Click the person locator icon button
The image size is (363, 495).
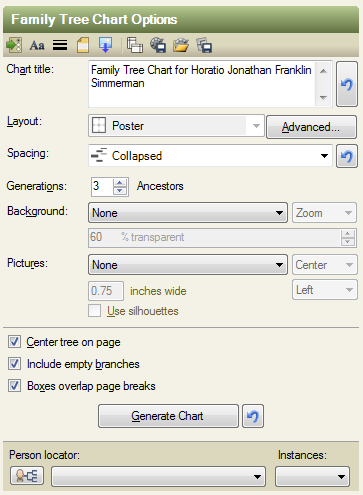pyautogui.click(x=27, y=475)
